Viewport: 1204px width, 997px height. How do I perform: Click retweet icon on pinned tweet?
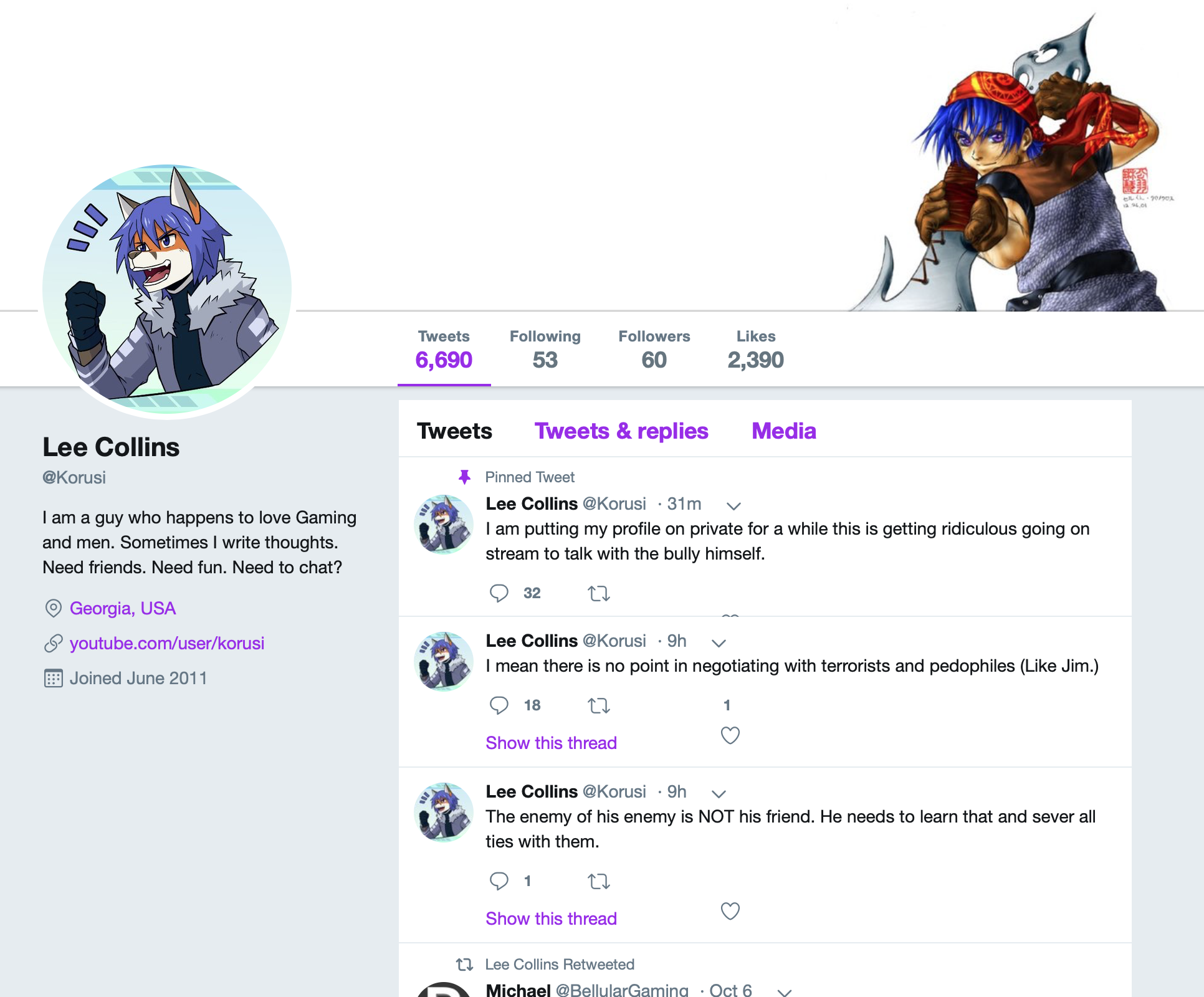pyautogui.click(x=598, y=593)
